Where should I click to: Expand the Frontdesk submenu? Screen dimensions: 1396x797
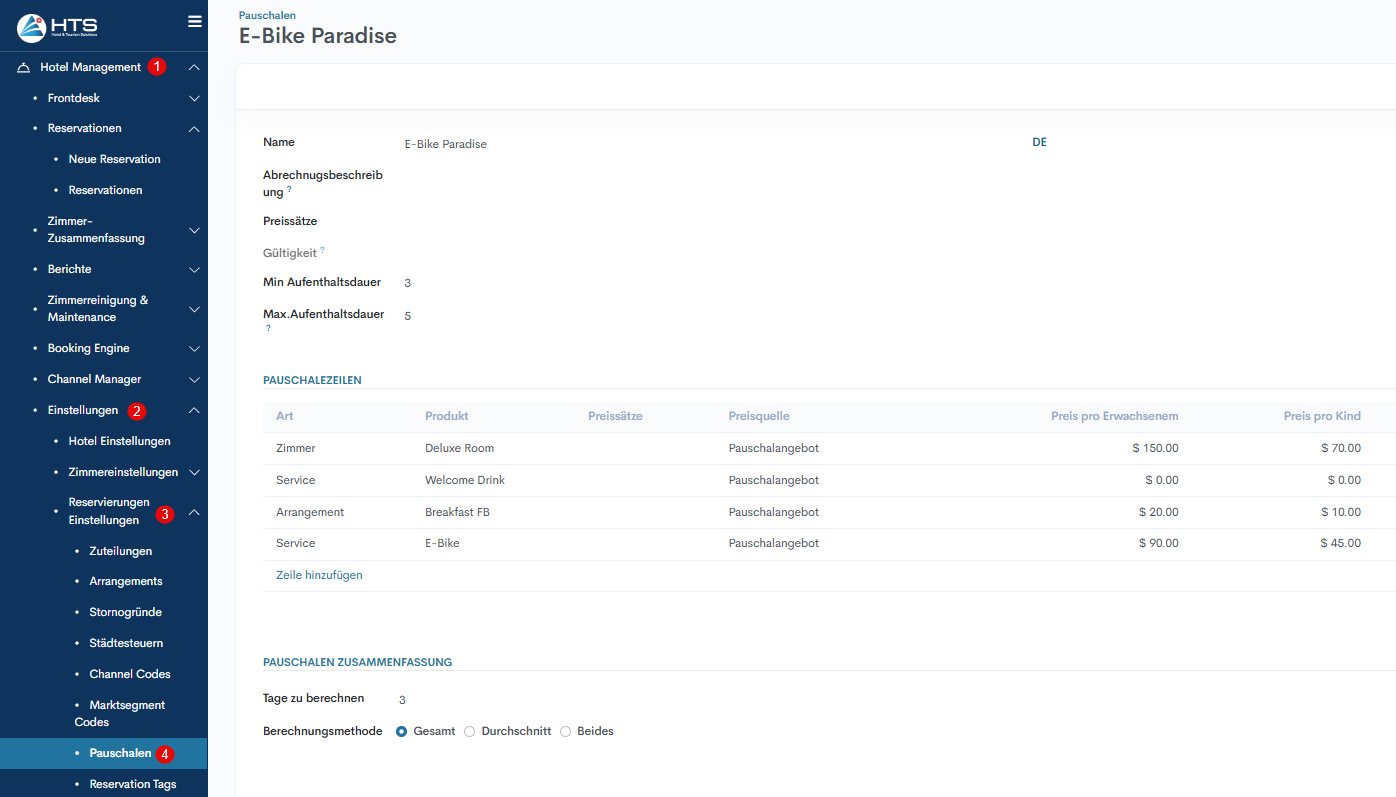(194, 99)
